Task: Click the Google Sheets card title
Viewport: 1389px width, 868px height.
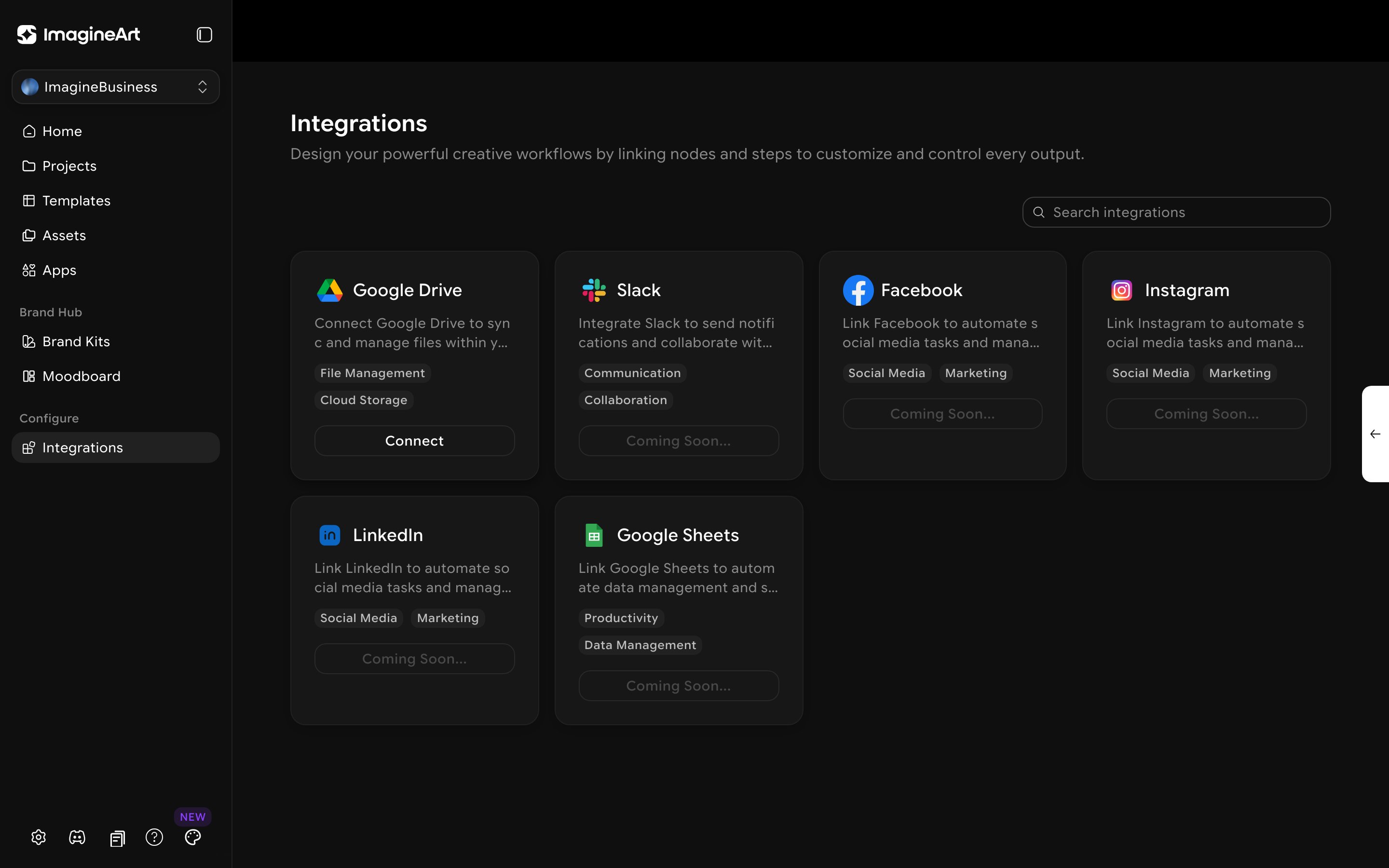Action: [678, 535]
